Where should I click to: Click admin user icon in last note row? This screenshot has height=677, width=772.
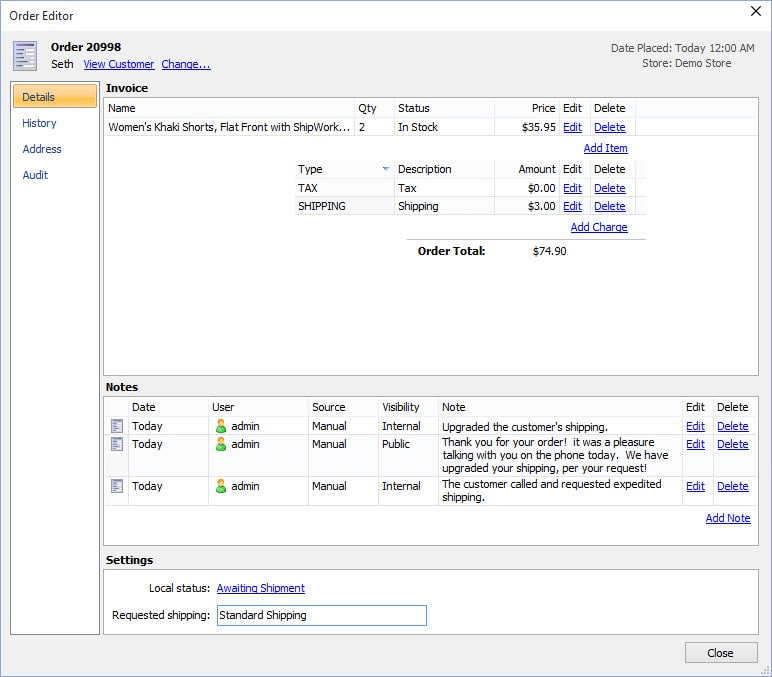221,486
